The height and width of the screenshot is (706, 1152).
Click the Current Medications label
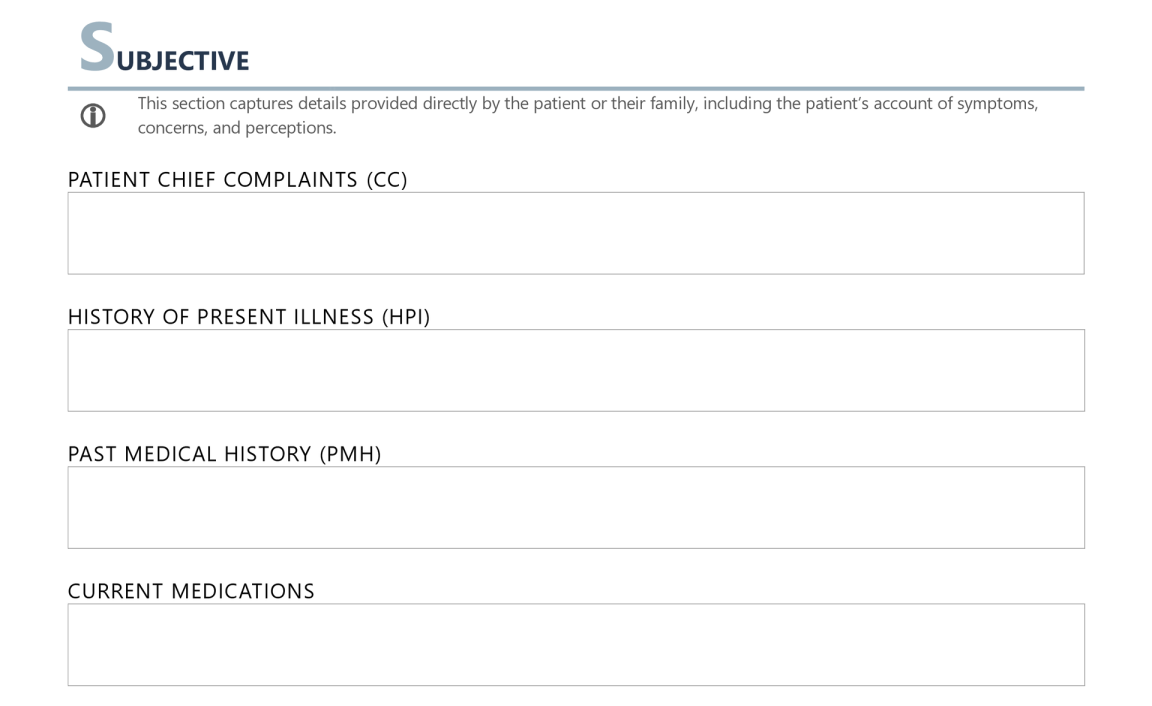[191, 591]
